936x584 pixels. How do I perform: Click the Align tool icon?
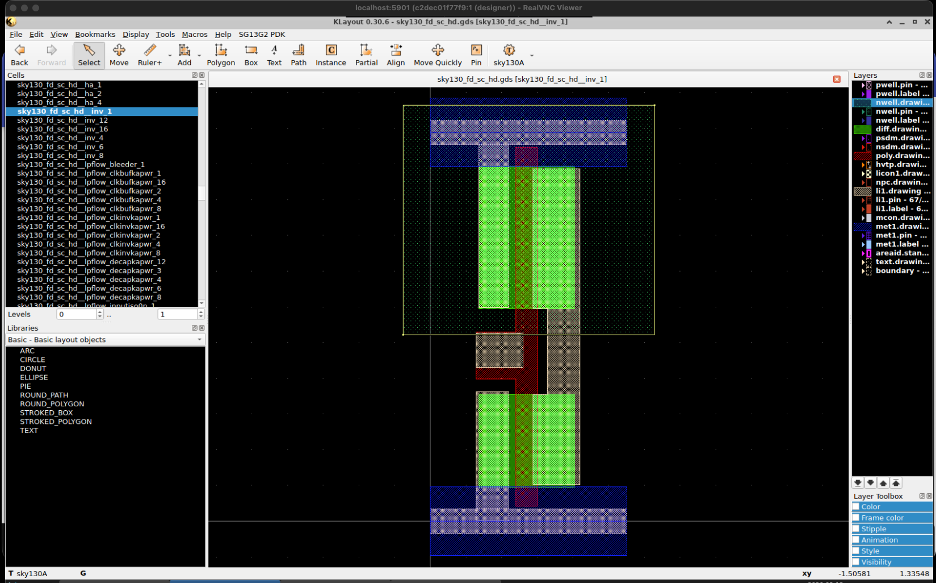396,54
